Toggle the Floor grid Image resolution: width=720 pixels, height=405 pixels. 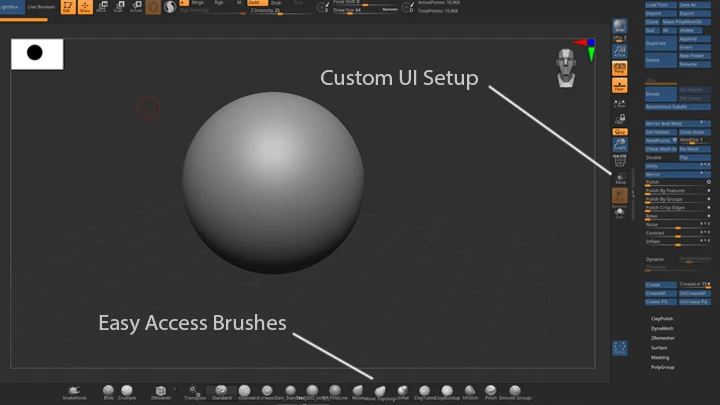coord(619,85)
